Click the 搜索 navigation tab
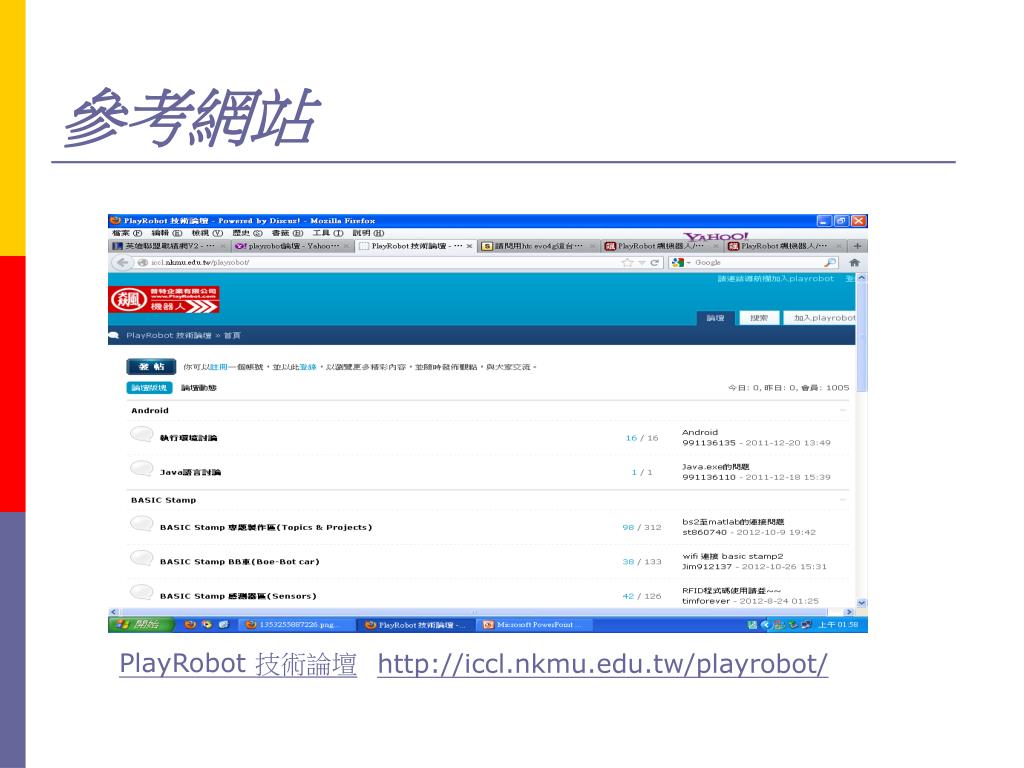This screenshot has width=1024, height=768. pos(759,318)
